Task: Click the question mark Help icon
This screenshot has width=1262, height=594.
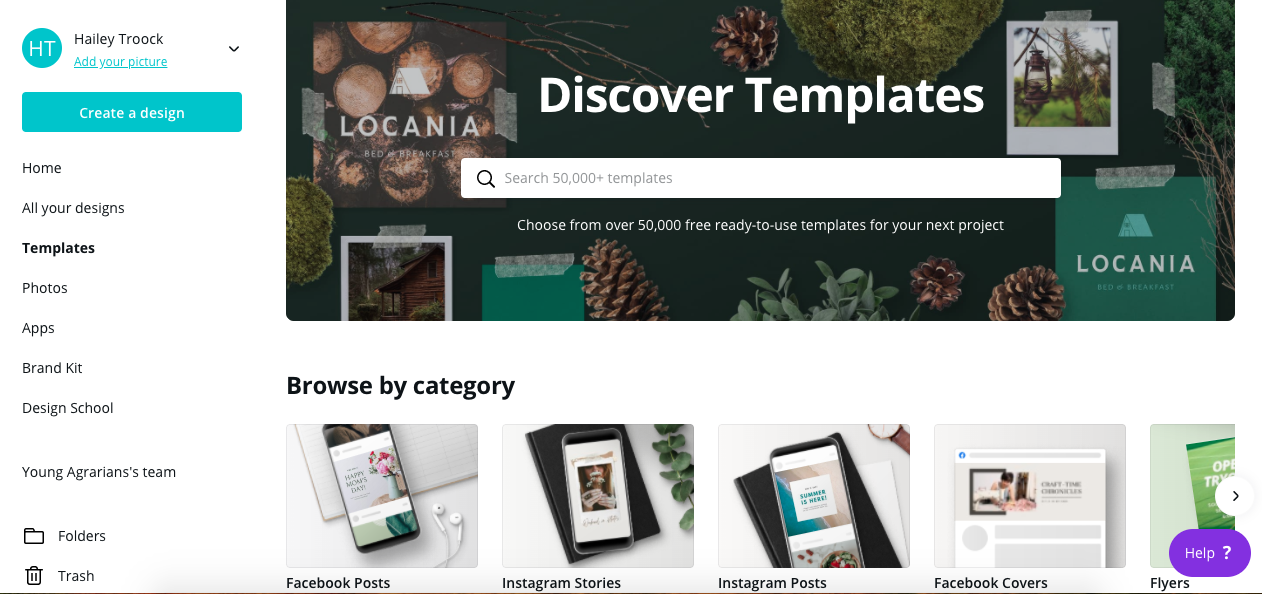Action: [x=1227, y=553]
